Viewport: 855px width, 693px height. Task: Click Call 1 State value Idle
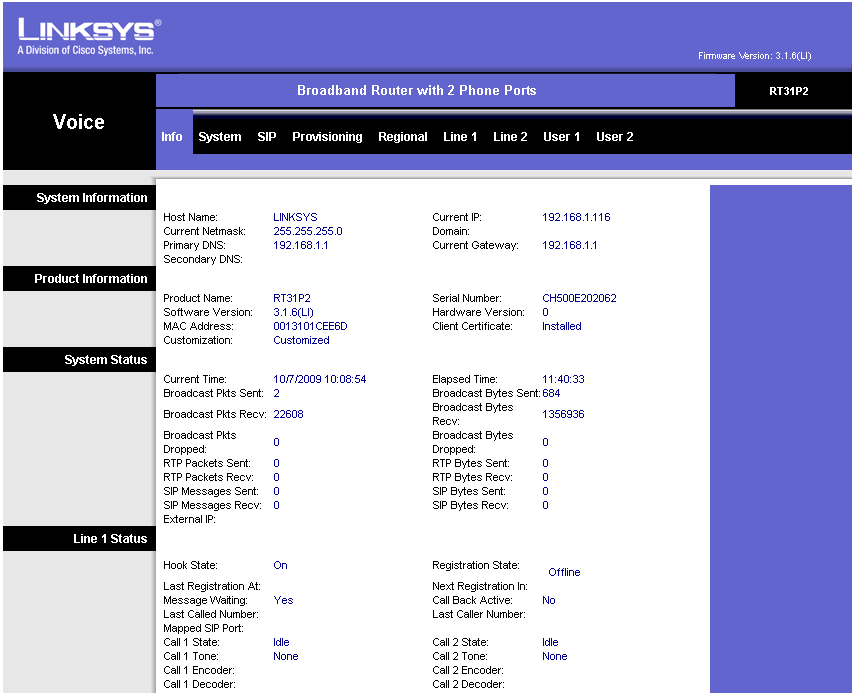pyautogui.click(x=281, y=642)
